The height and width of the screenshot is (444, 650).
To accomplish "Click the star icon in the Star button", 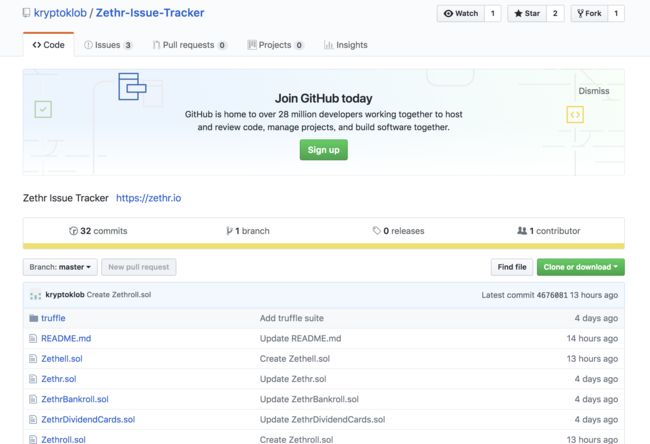I will click(x=518, y=13).
